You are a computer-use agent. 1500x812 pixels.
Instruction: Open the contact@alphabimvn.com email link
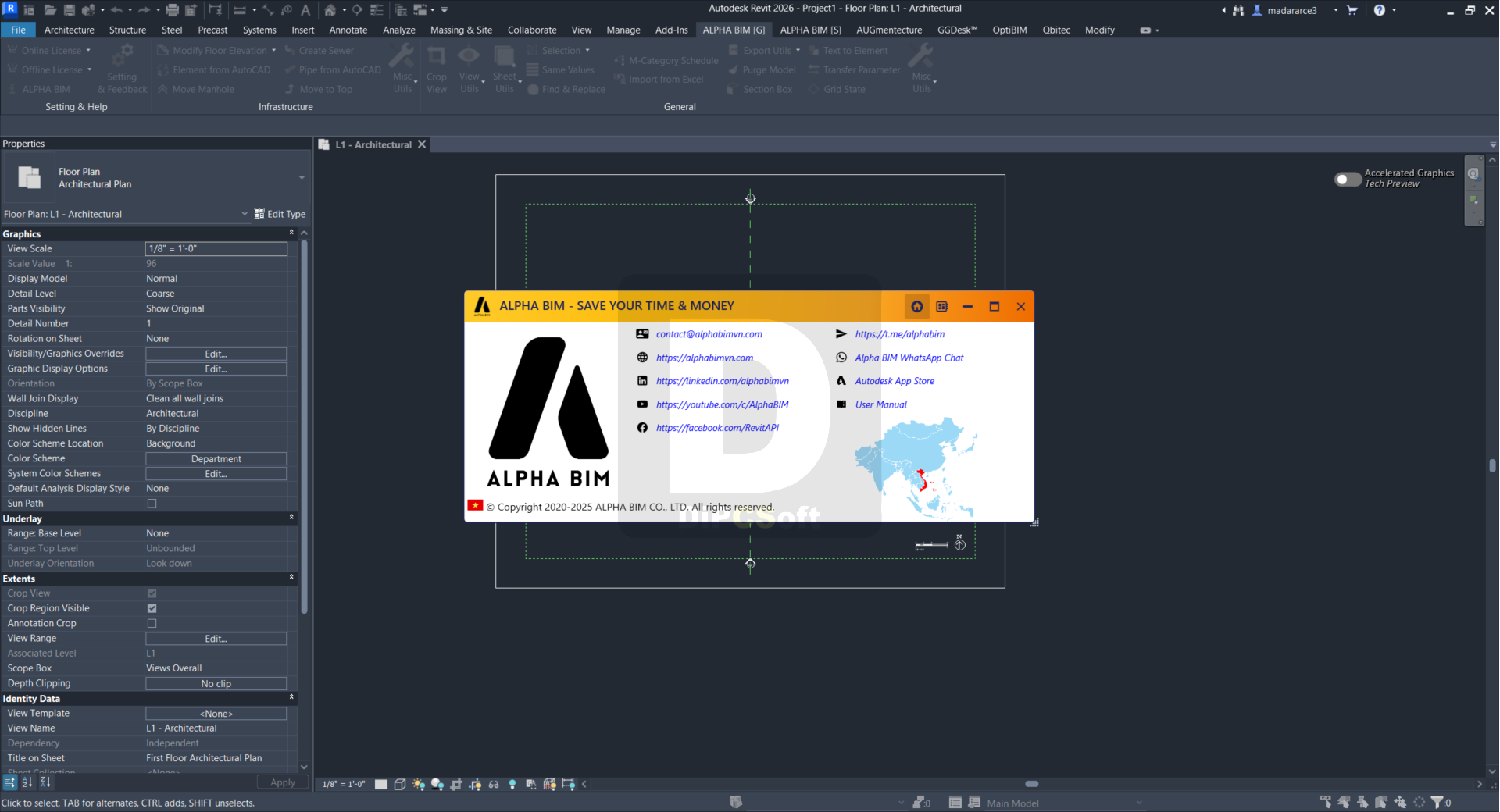tap(709, 334)
